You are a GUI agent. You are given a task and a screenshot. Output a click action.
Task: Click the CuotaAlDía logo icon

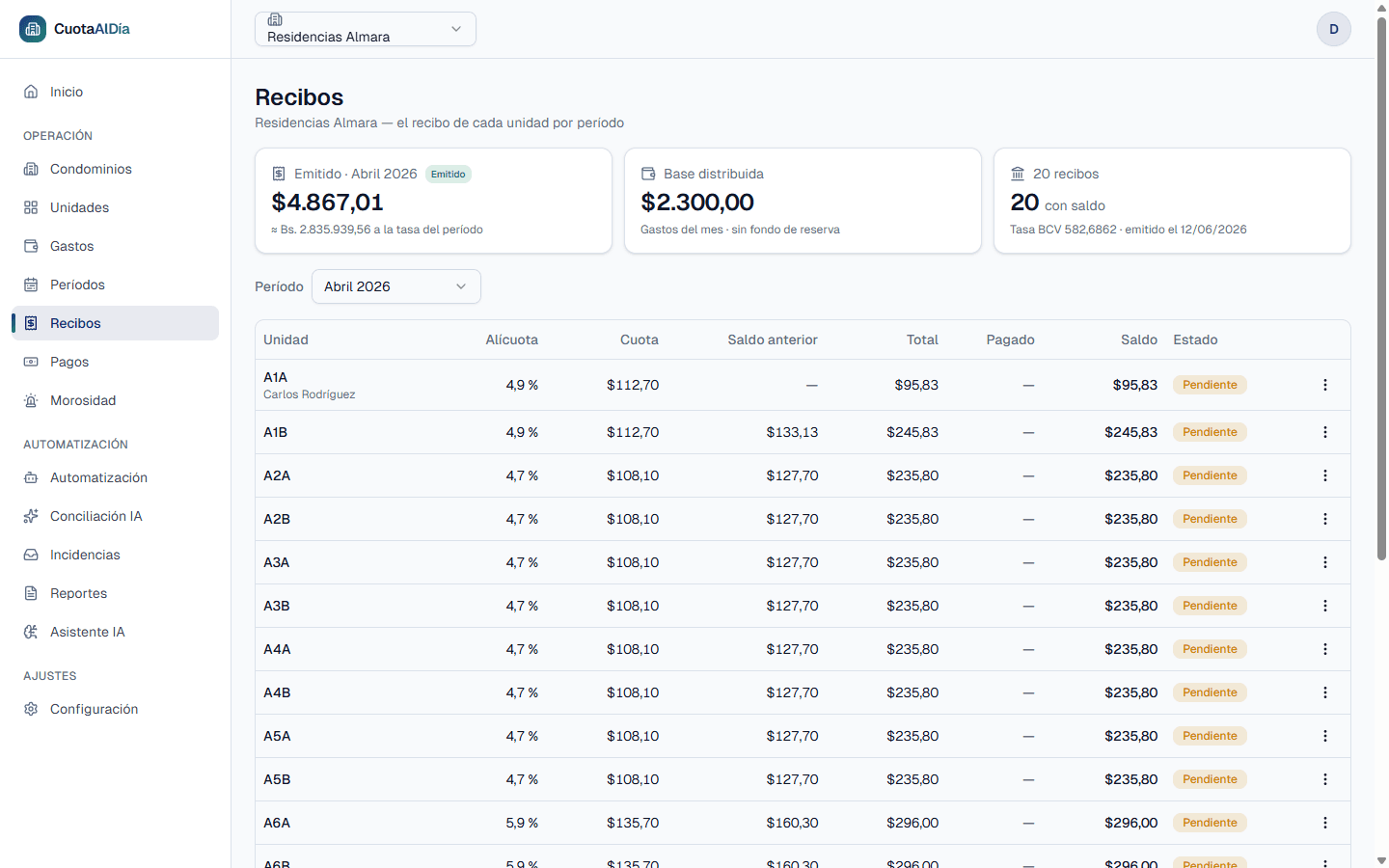(33, 29)
